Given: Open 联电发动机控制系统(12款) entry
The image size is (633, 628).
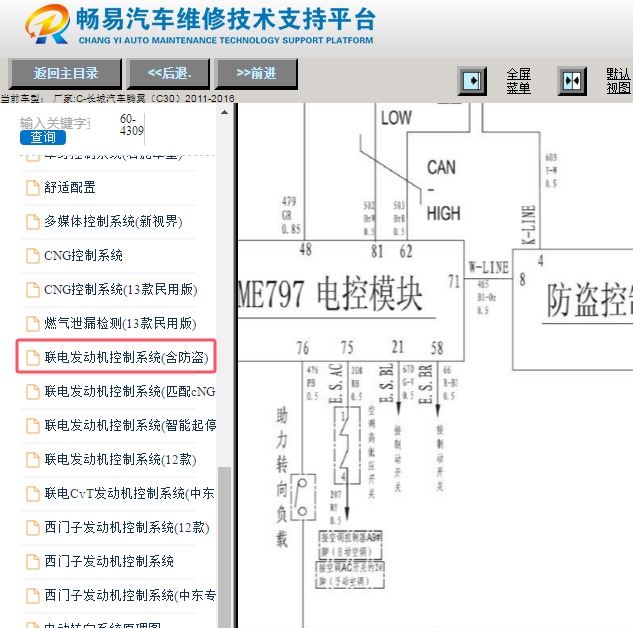Looking at the screenshot, I should (x=120, y=459).
